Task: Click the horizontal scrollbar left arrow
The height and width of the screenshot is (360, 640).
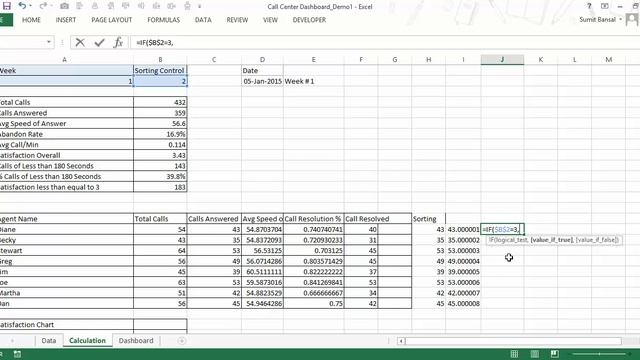Action: coord(401,341)
